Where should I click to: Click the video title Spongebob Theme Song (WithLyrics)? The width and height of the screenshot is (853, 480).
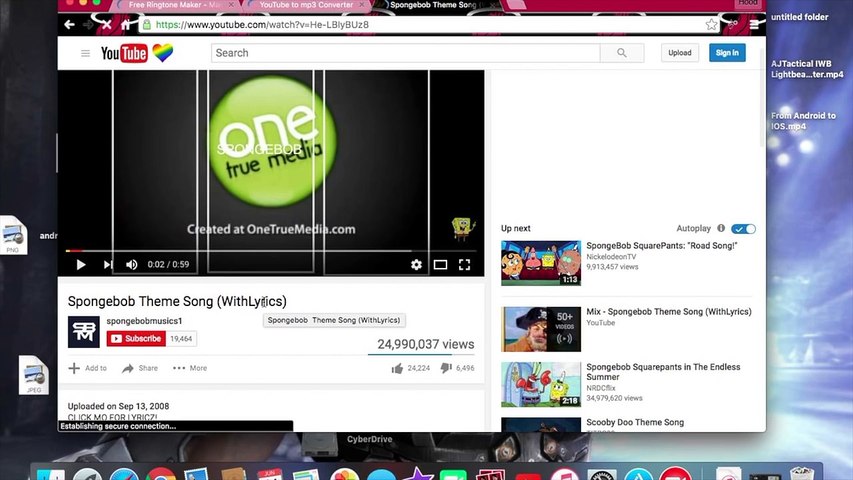(x=177, y=301)
